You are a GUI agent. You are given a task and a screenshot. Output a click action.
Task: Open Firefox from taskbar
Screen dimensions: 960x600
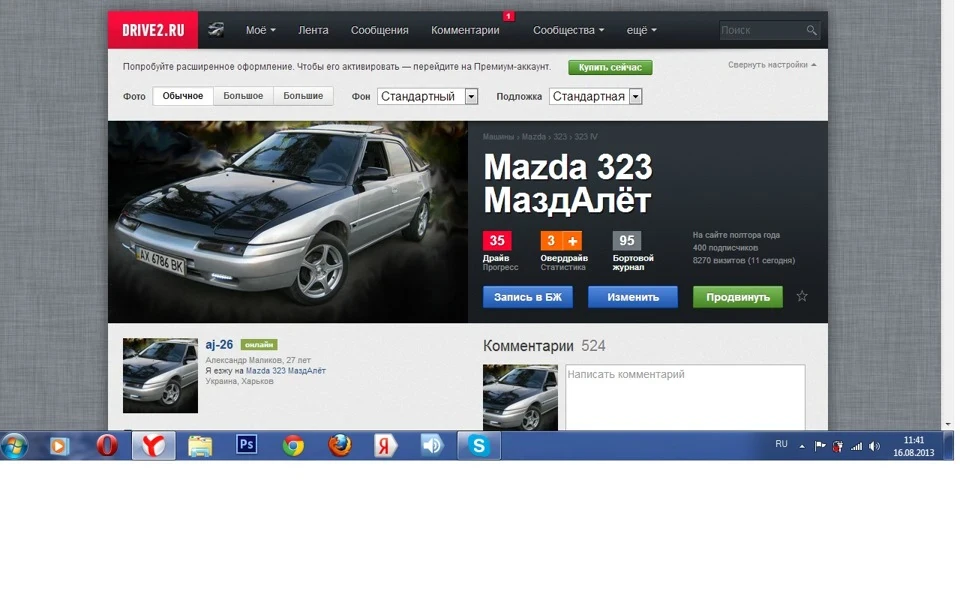[x=340, y=446]
